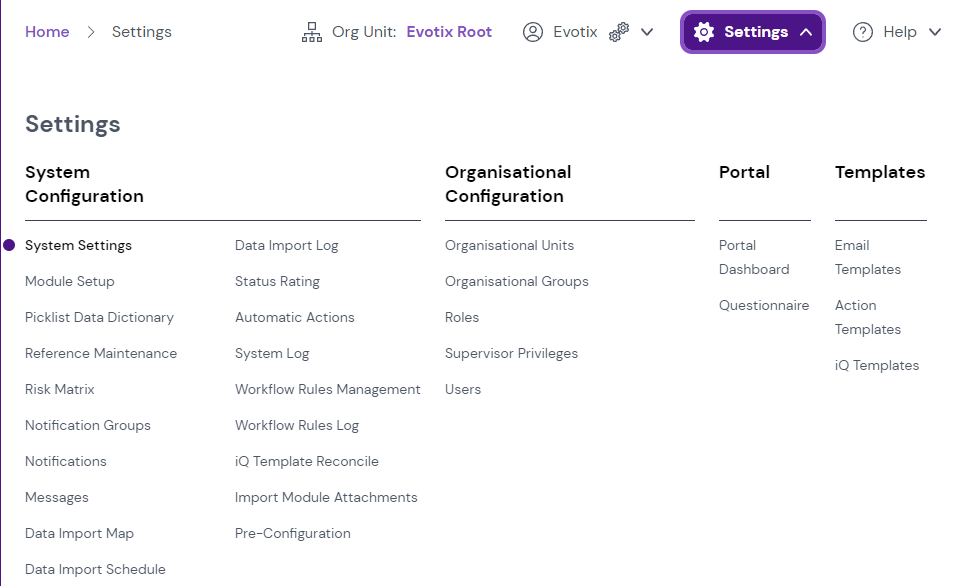
Task: Open Supervisor Privileges
Action: coord(511,353)
